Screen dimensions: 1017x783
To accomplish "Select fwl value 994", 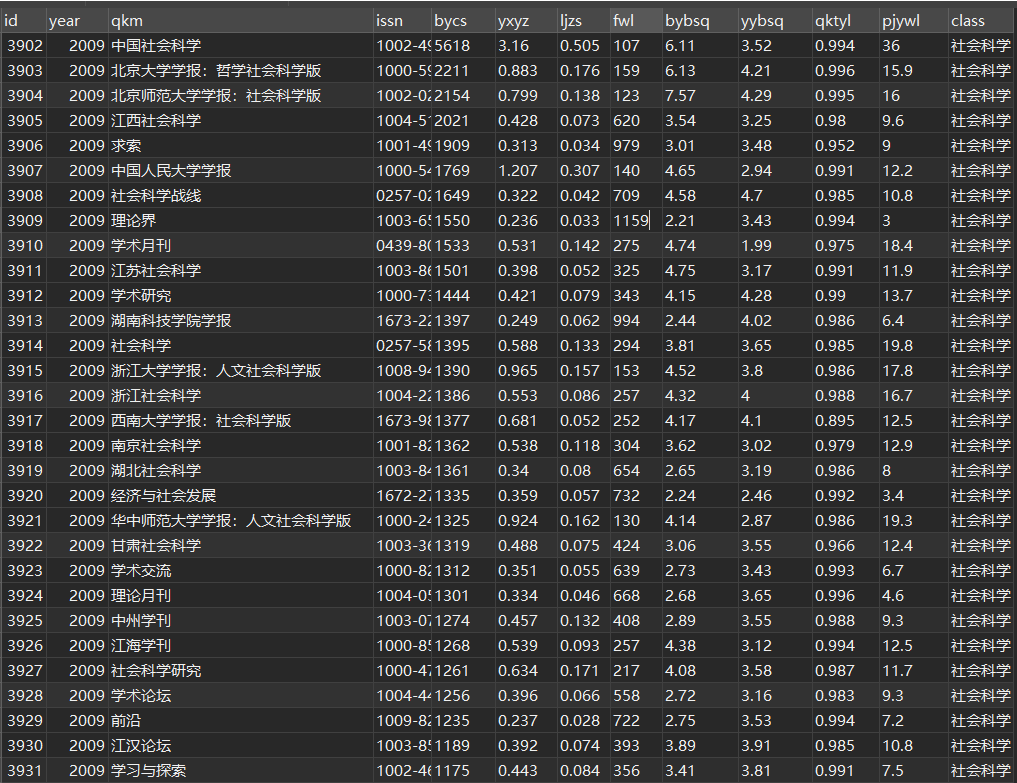I will [636, 320].
